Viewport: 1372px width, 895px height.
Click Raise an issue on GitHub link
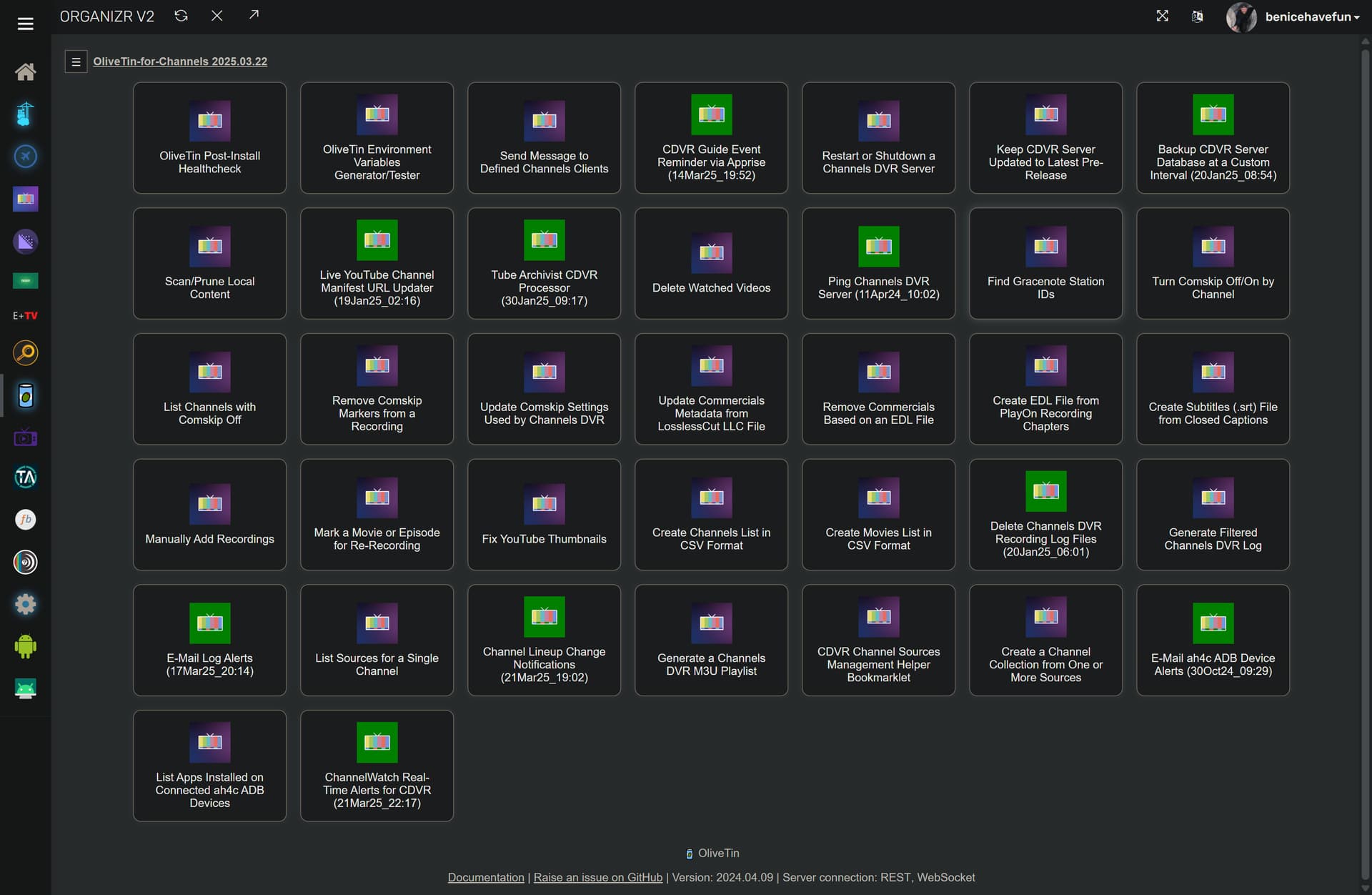pos(597,877)
